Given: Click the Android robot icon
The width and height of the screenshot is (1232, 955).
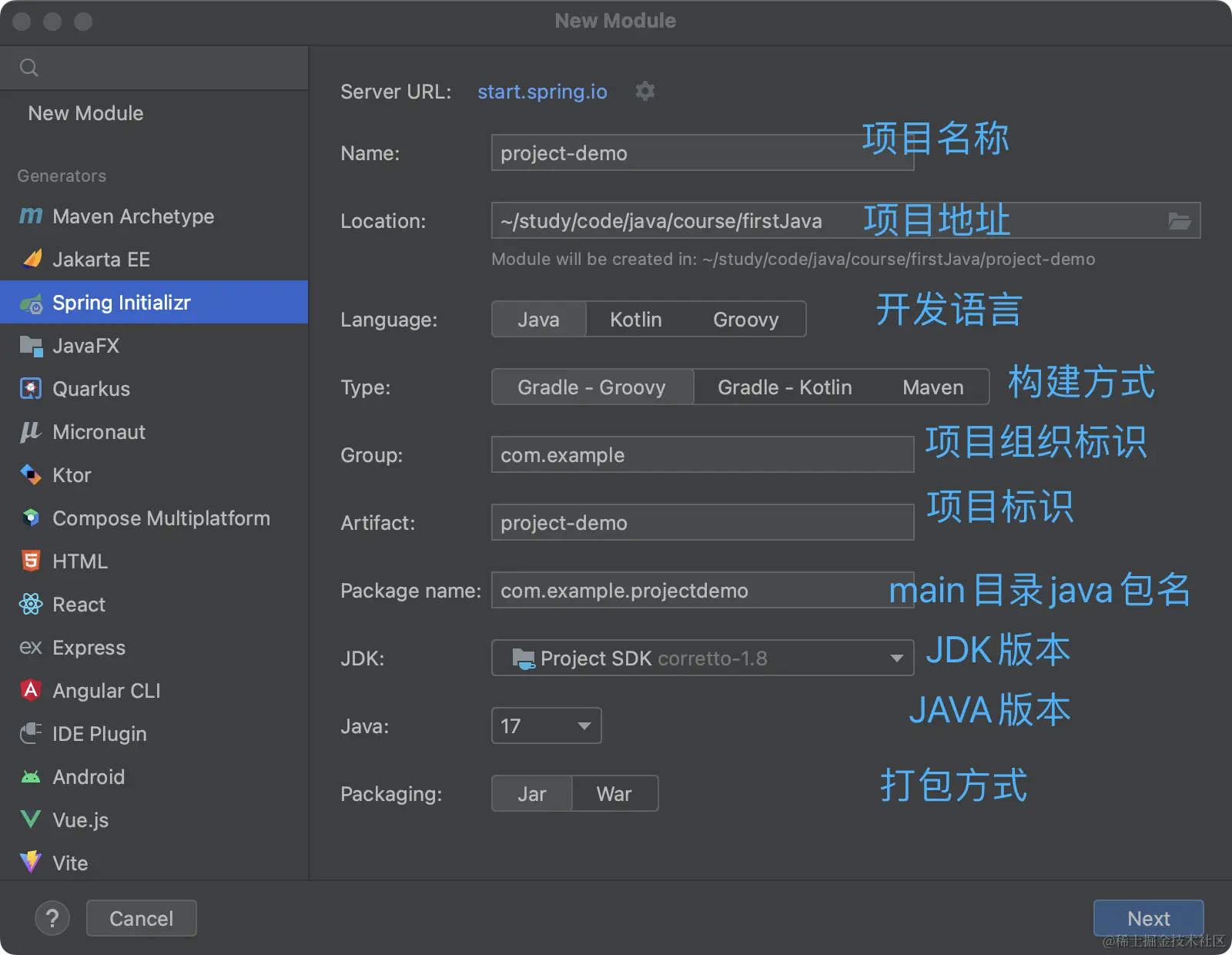Looking at the screenshot, I should [x=31, y=777].
